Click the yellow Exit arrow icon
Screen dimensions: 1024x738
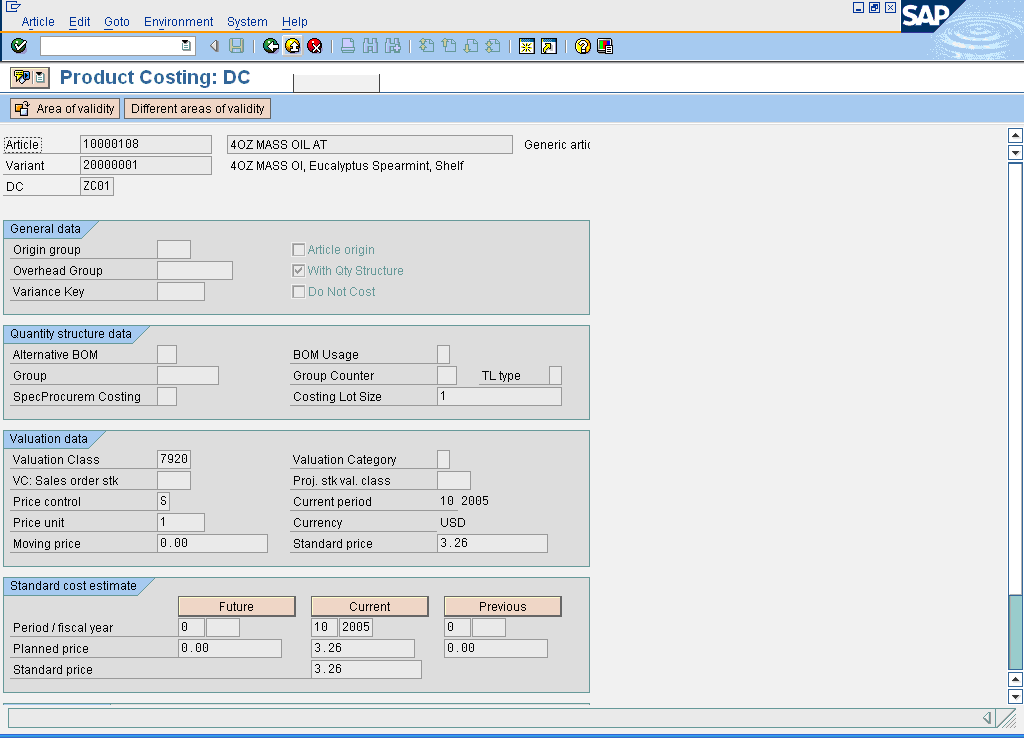(x=293, y=46)
